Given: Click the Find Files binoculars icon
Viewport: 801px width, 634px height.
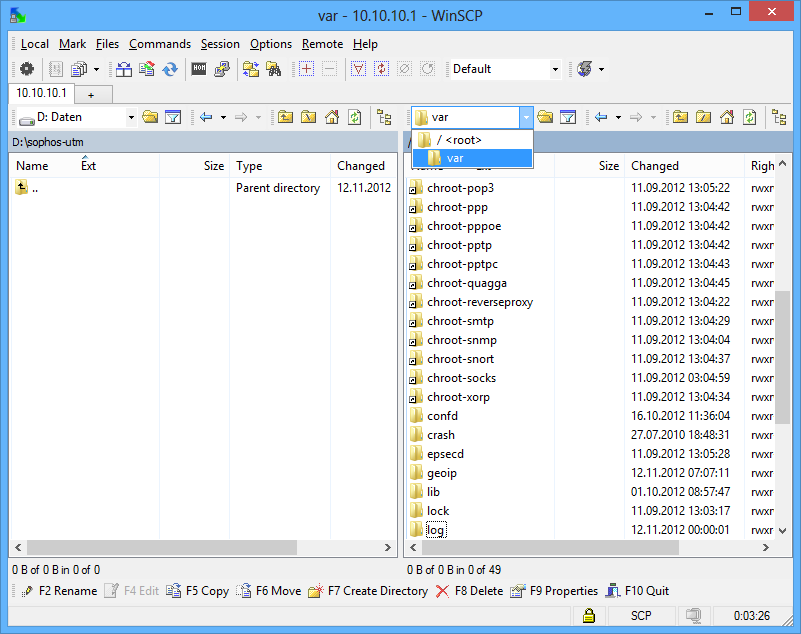Looking at the screenshot, I should (x=274, y=68).
